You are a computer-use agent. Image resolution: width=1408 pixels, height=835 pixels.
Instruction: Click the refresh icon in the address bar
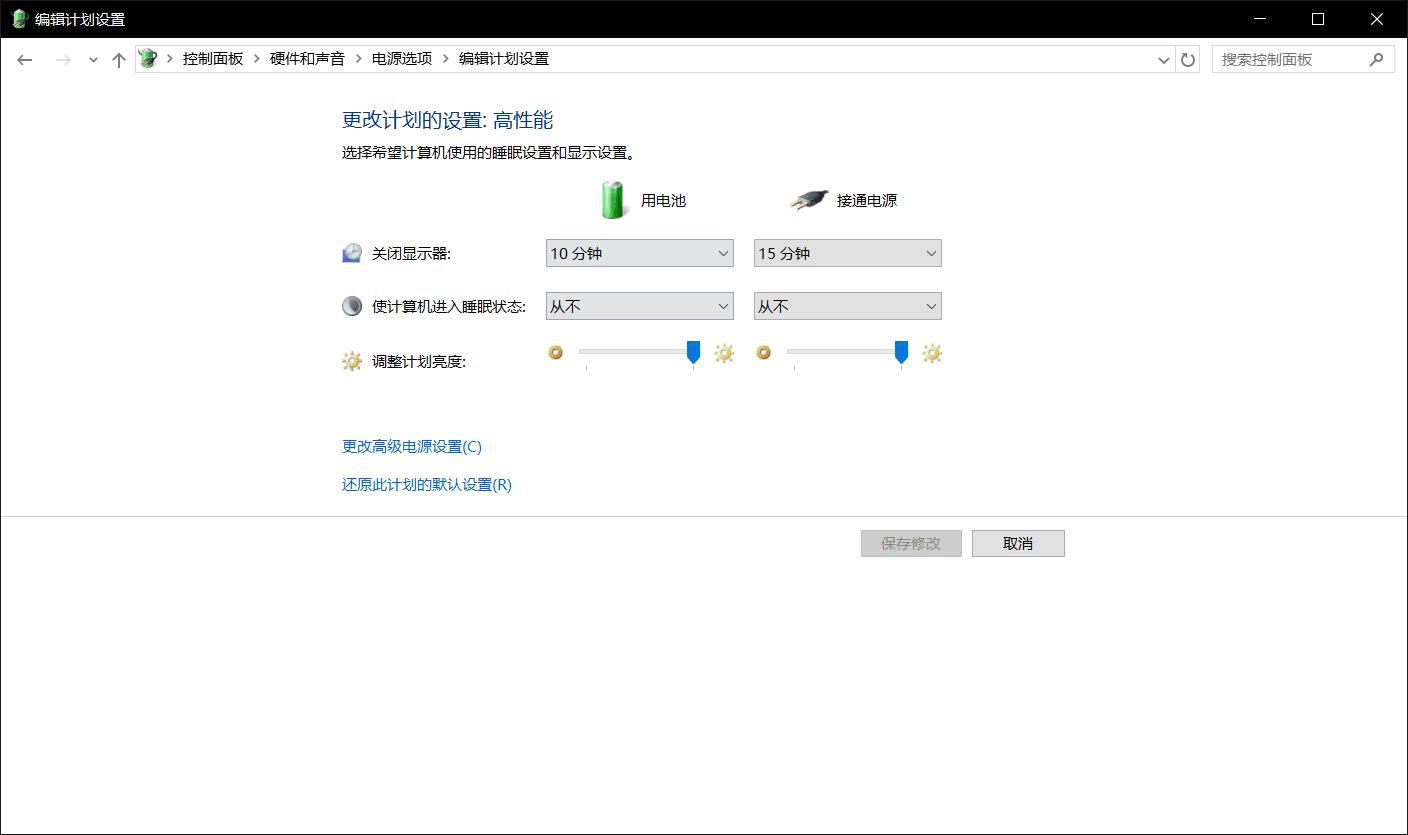pos(1187,59)
